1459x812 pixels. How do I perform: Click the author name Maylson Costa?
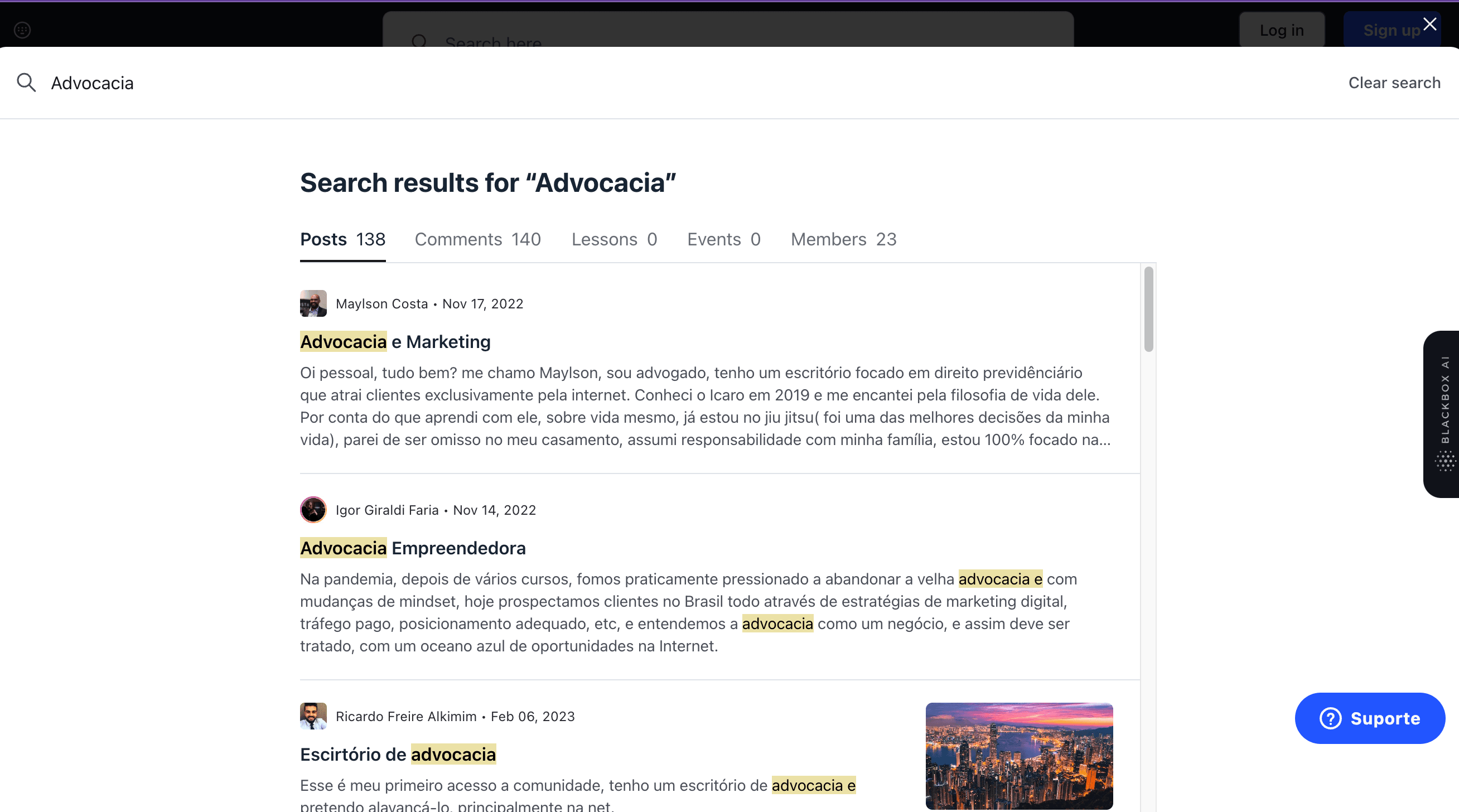(x=381, y=303)
